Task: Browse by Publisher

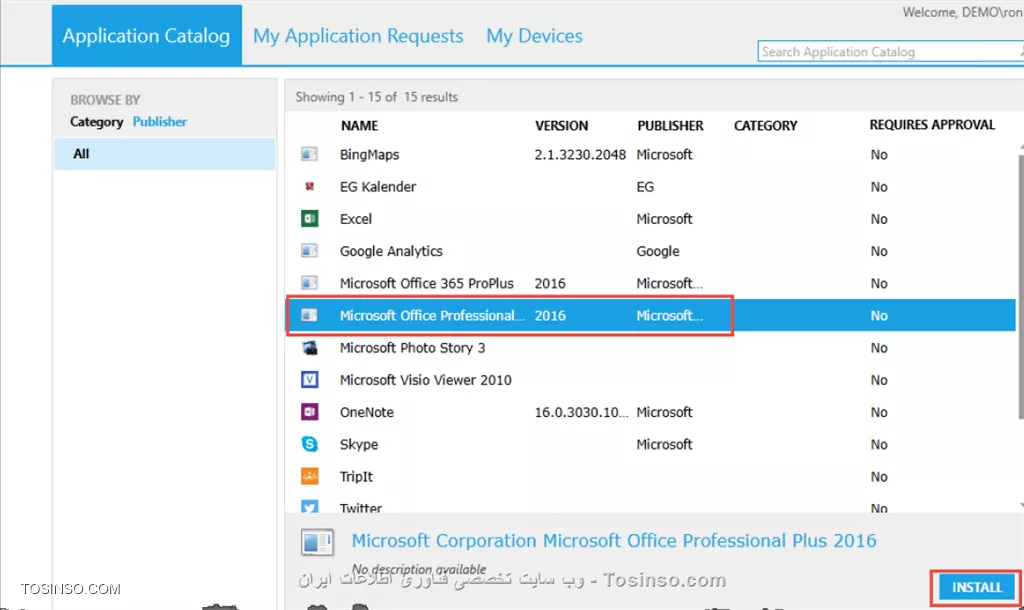Action: pos(159,121)
